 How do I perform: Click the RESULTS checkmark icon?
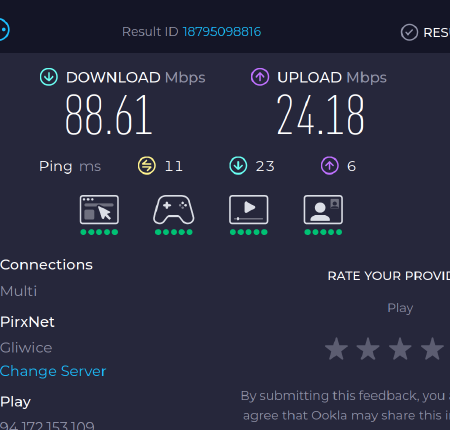click(409, 32)
